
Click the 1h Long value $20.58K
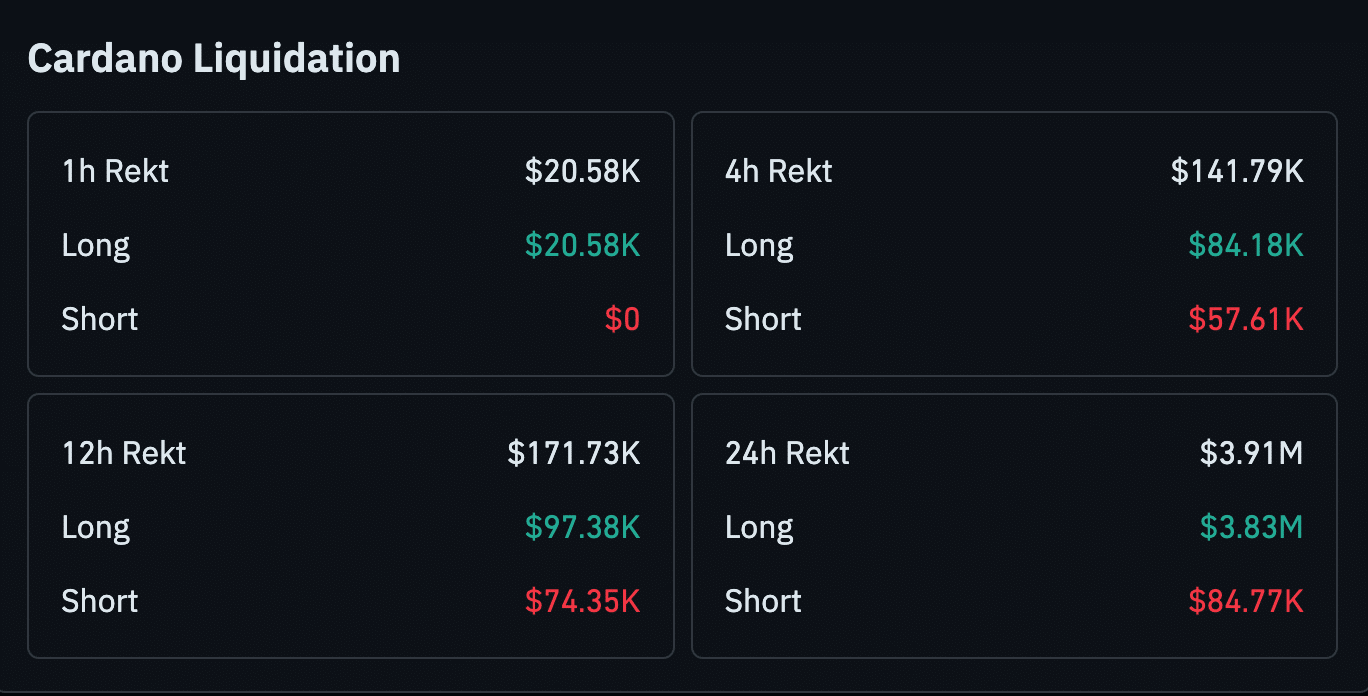click(582, 245)
